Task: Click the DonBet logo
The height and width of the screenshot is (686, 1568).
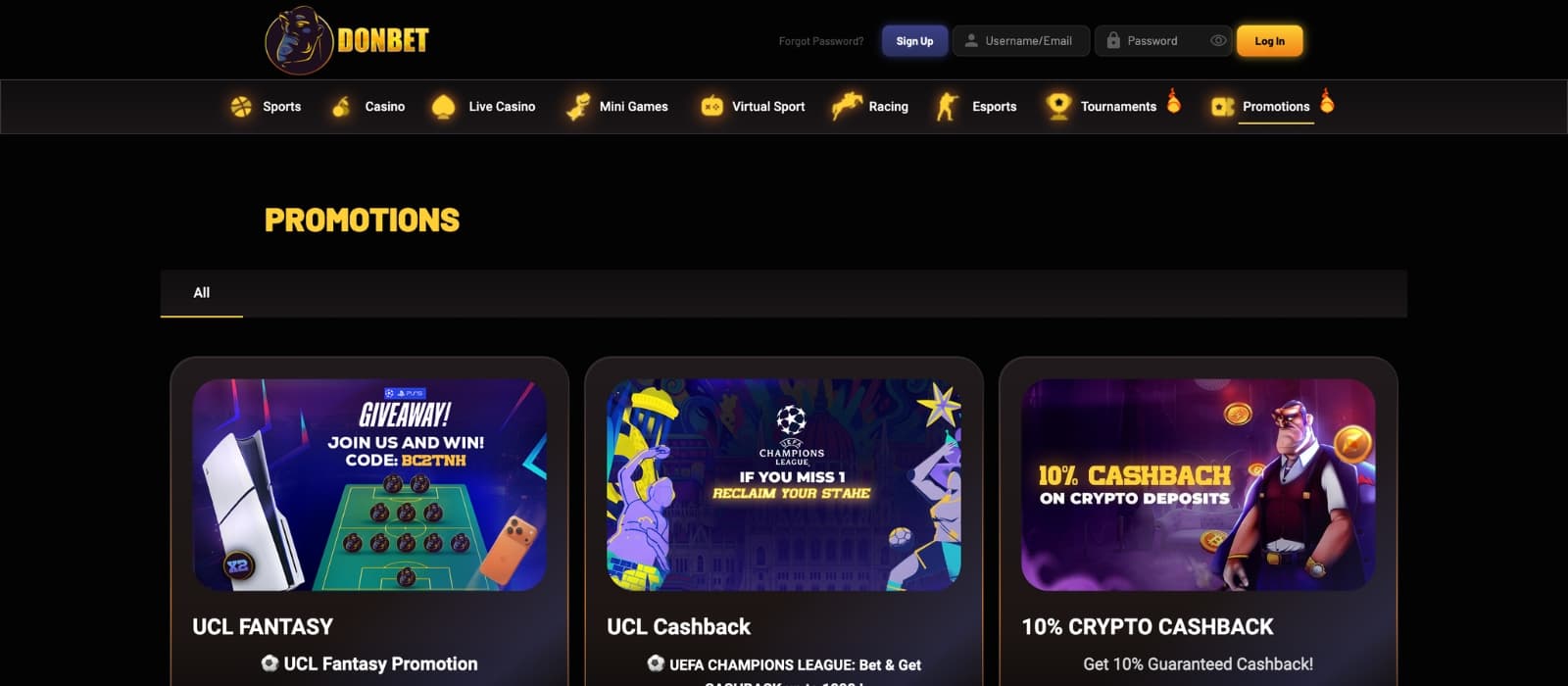Action: 347,40
